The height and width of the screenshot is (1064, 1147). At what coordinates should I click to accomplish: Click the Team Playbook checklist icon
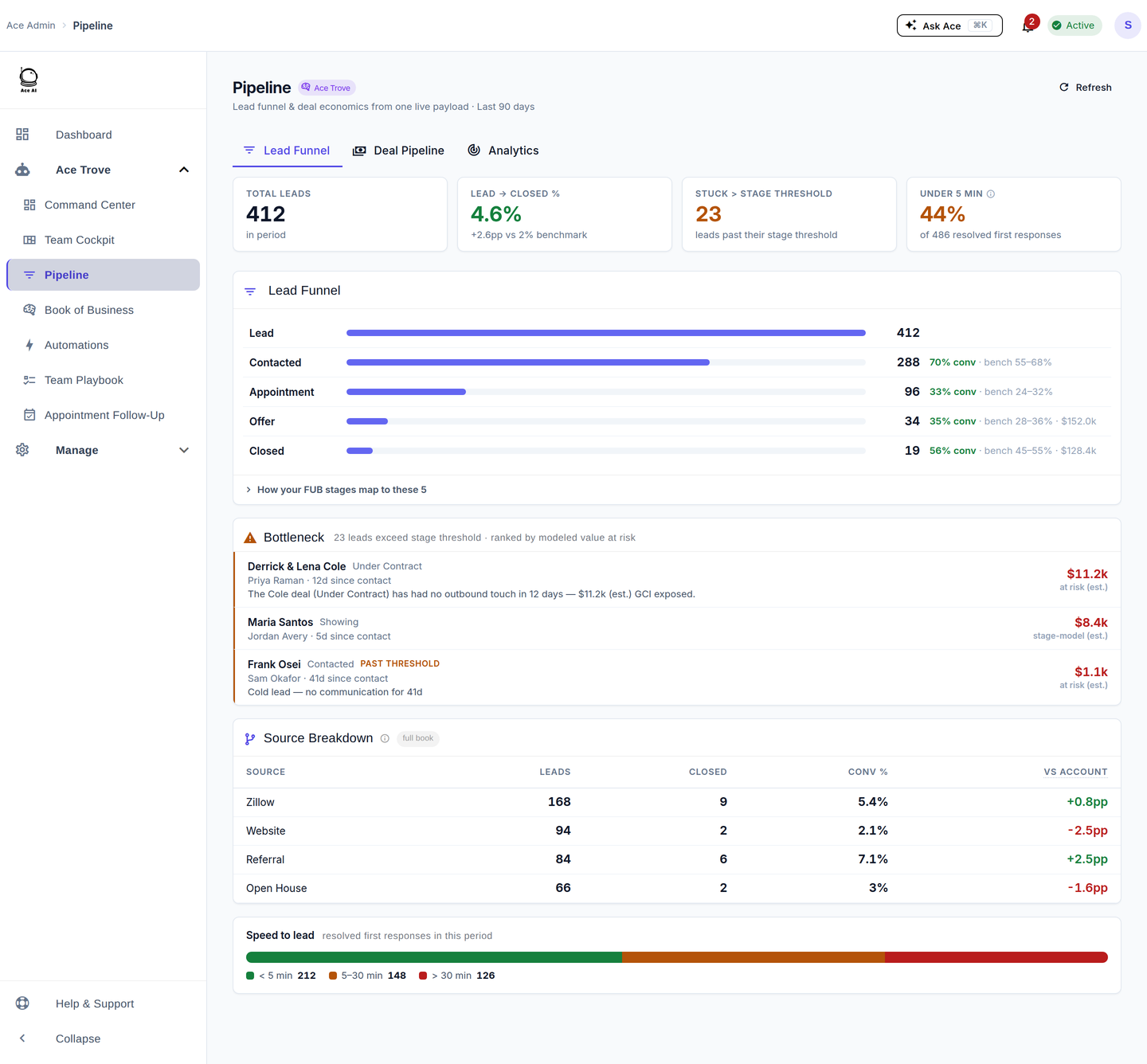pos(29,380)
